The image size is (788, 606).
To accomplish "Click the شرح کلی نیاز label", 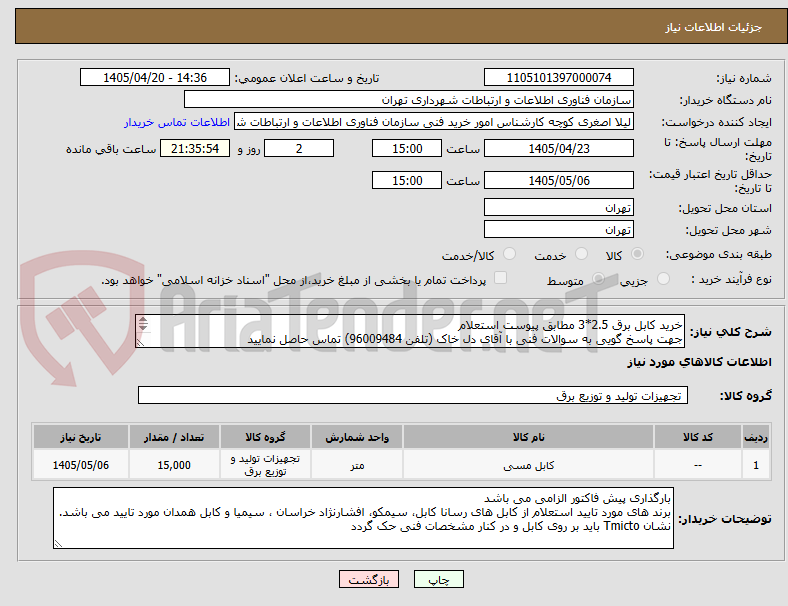I will pyautogui.click(x=730, y=332).
